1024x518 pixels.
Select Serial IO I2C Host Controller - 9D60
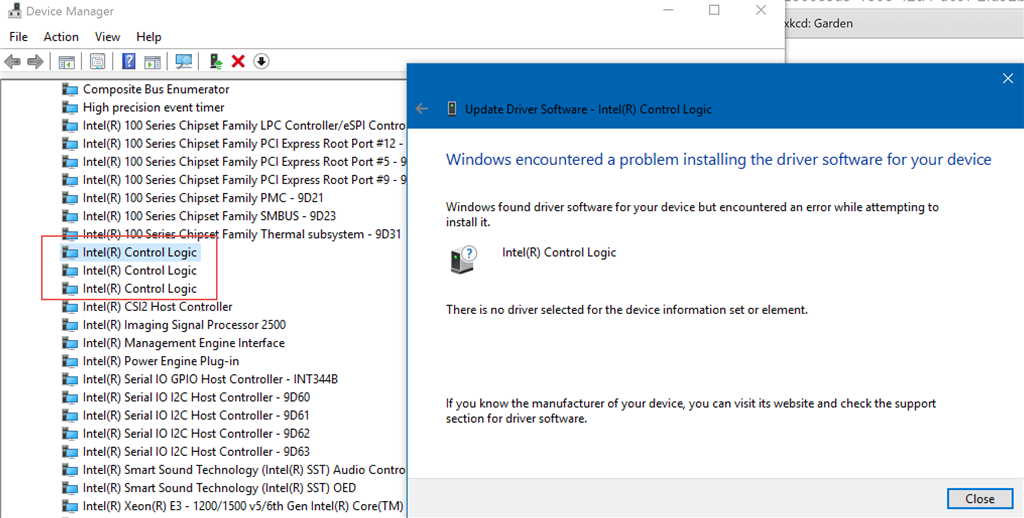point(185,397)
